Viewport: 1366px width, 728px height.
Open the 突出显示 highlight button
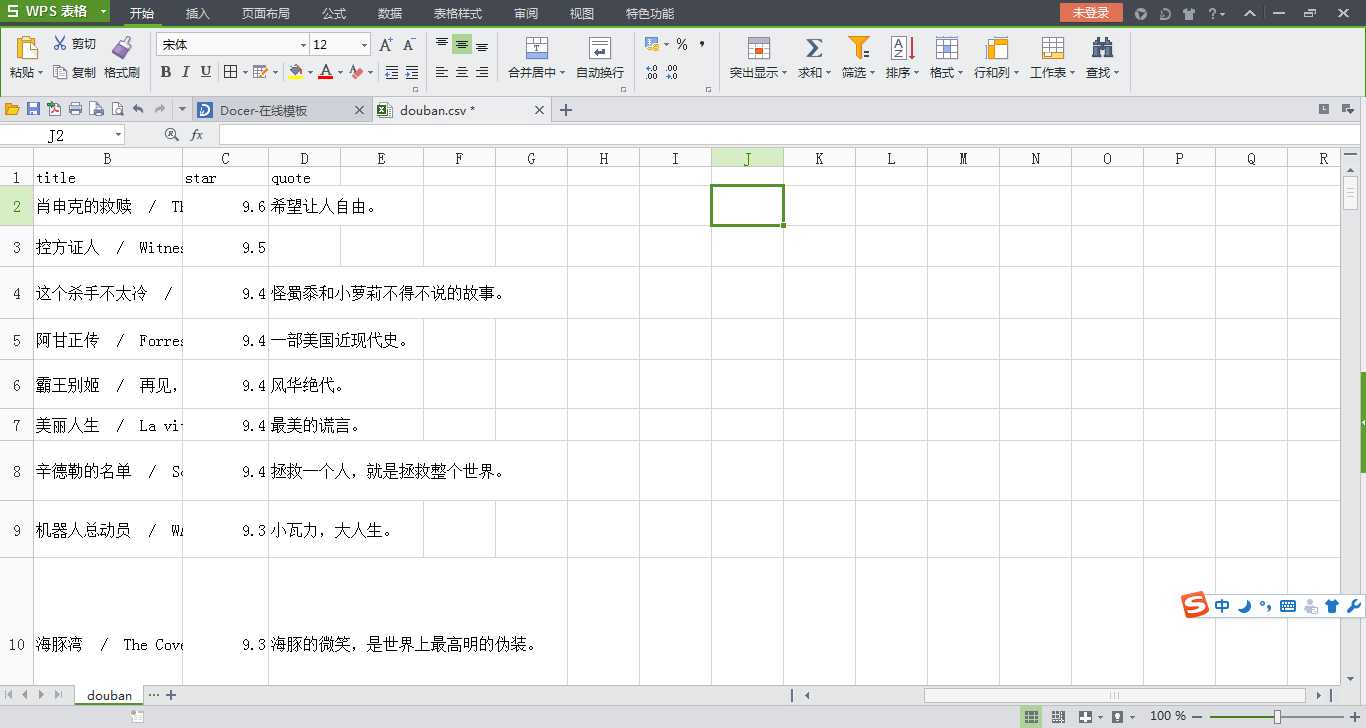tap(758, 58)
